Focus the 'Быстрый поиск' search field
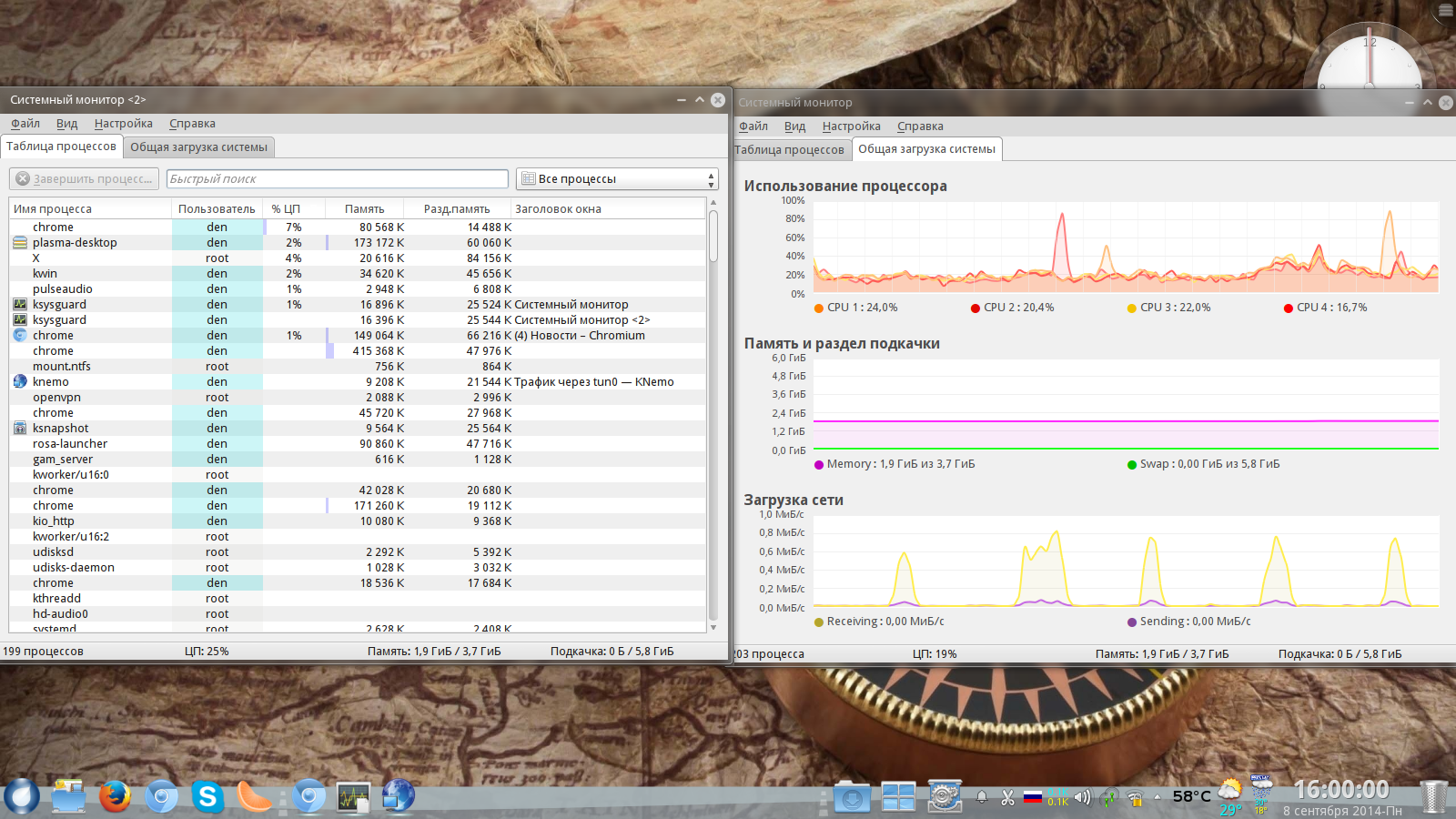Screen dimensions: 1456x819 [x=337, y=179]
